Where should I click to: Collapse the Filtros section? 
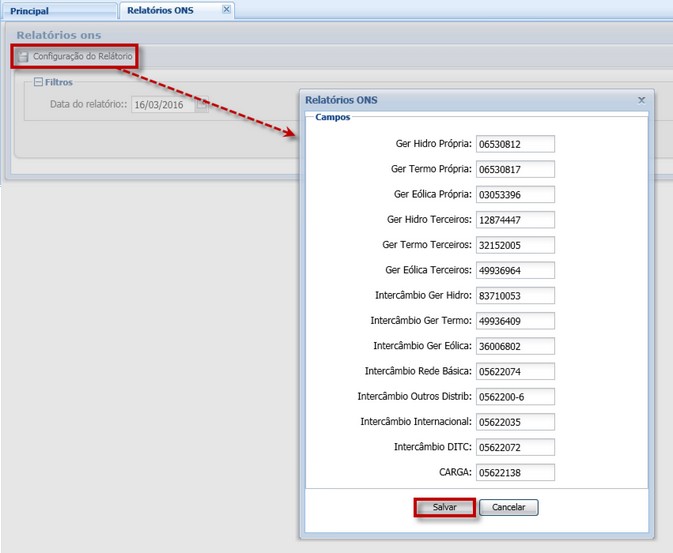point(38,83)
